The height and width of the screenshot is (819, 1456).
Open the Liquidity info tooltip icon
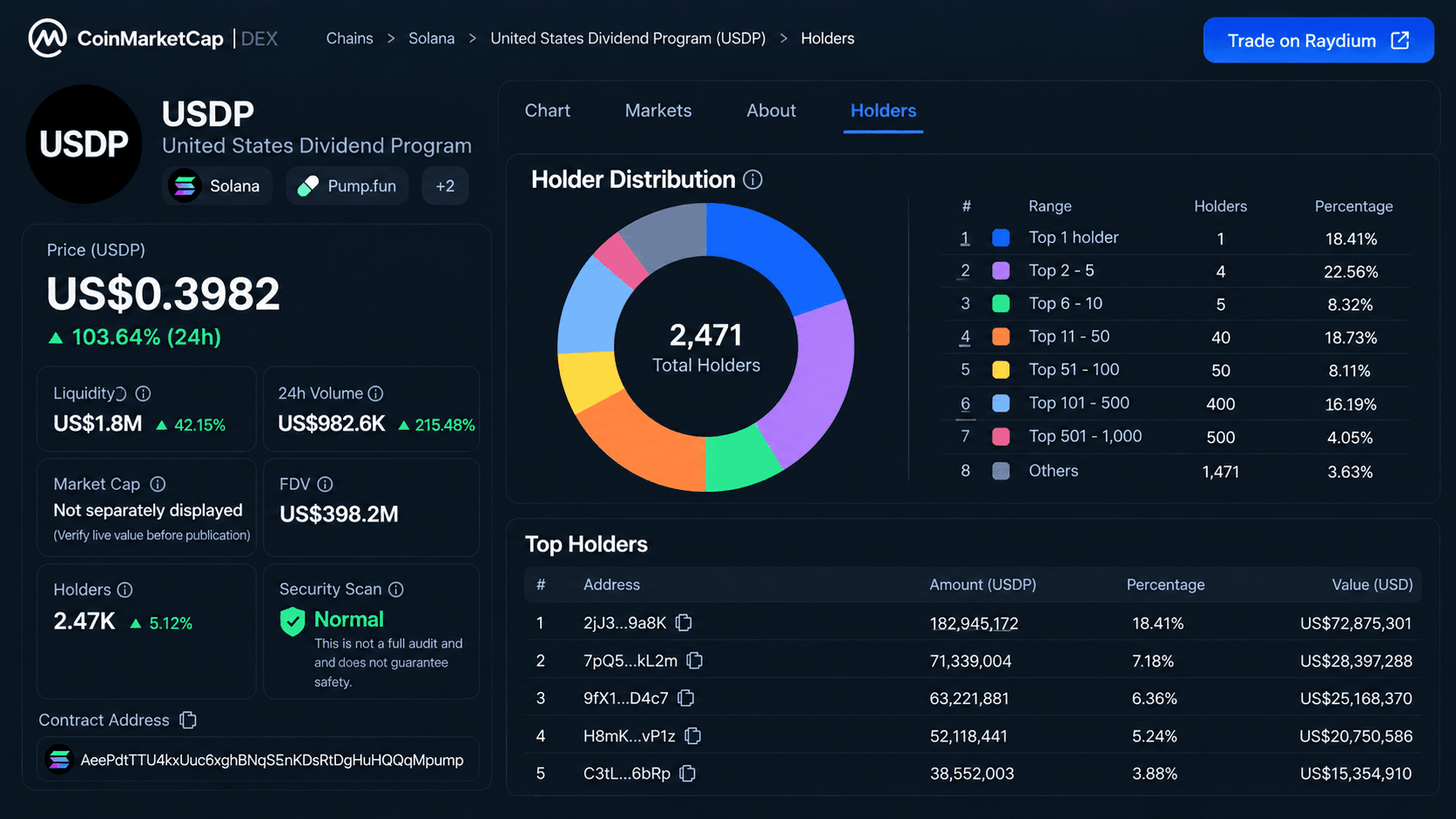pos(144,393)
